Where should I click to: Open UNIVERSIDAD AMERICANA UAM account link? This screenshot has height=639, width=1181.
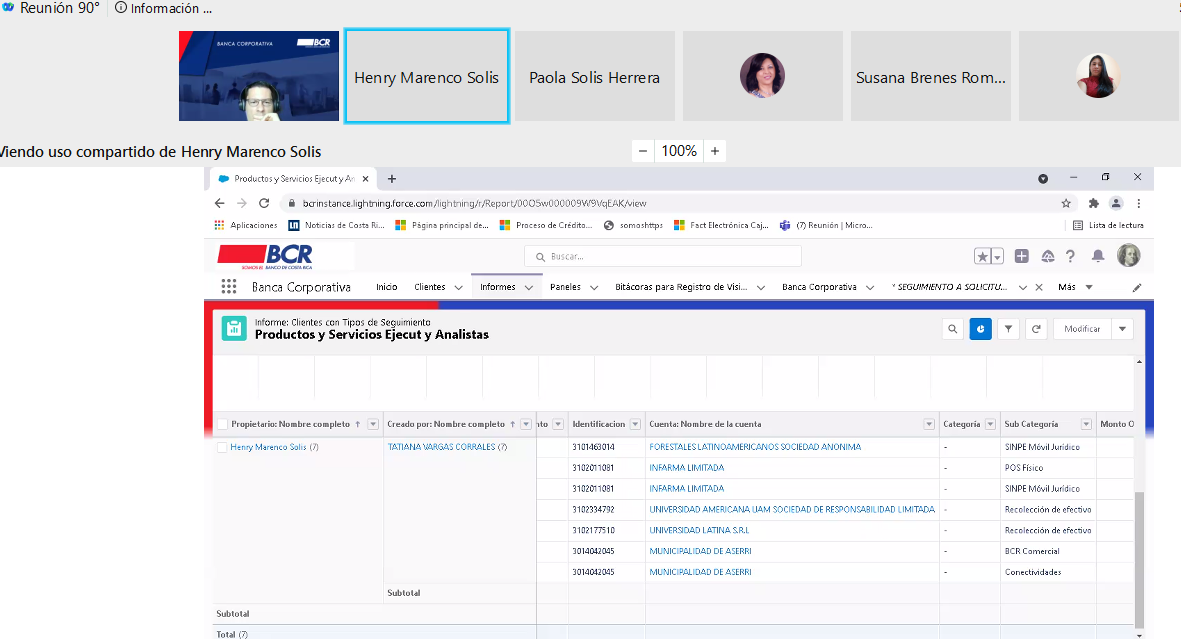coord(792,509)
